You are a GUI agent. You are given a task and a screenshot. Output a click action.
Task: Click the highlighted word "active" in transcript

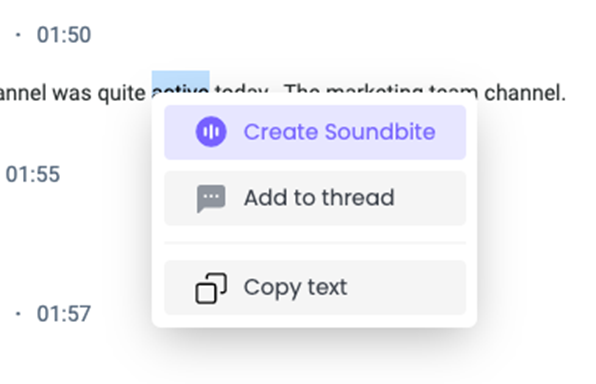pyautogui.click(x=181, y=88)
